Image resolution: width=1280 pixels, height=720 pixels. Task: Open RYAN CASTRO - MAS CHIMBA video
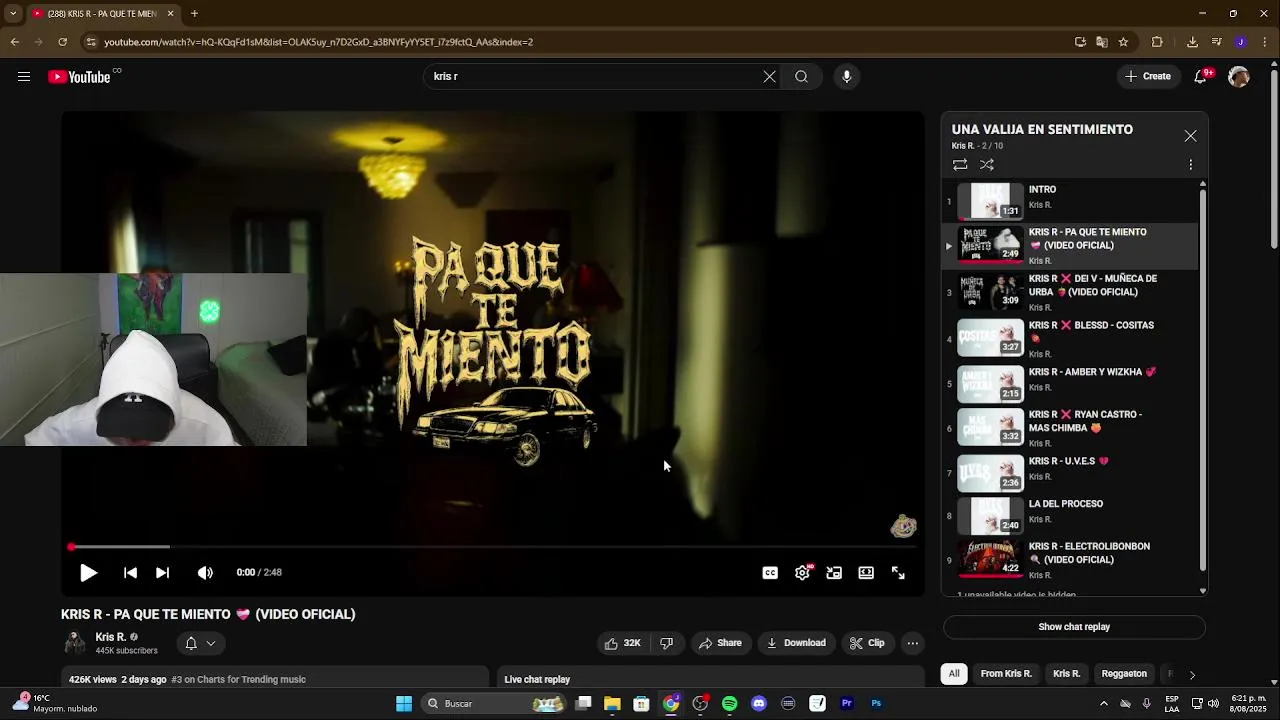point(1070,428)
